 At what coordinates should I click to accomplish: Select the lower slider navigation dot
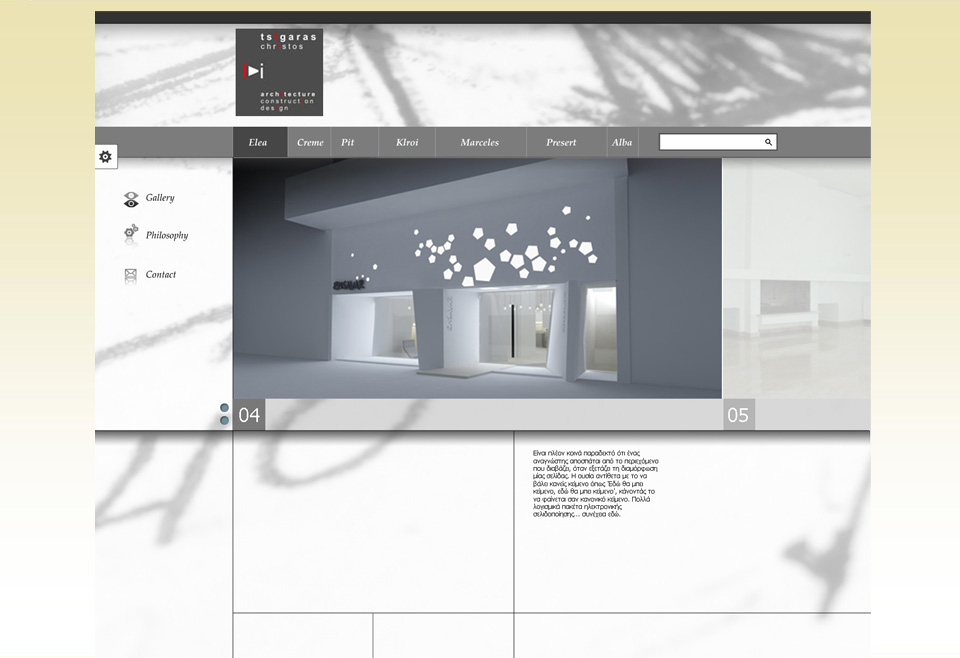coord(225,421)
